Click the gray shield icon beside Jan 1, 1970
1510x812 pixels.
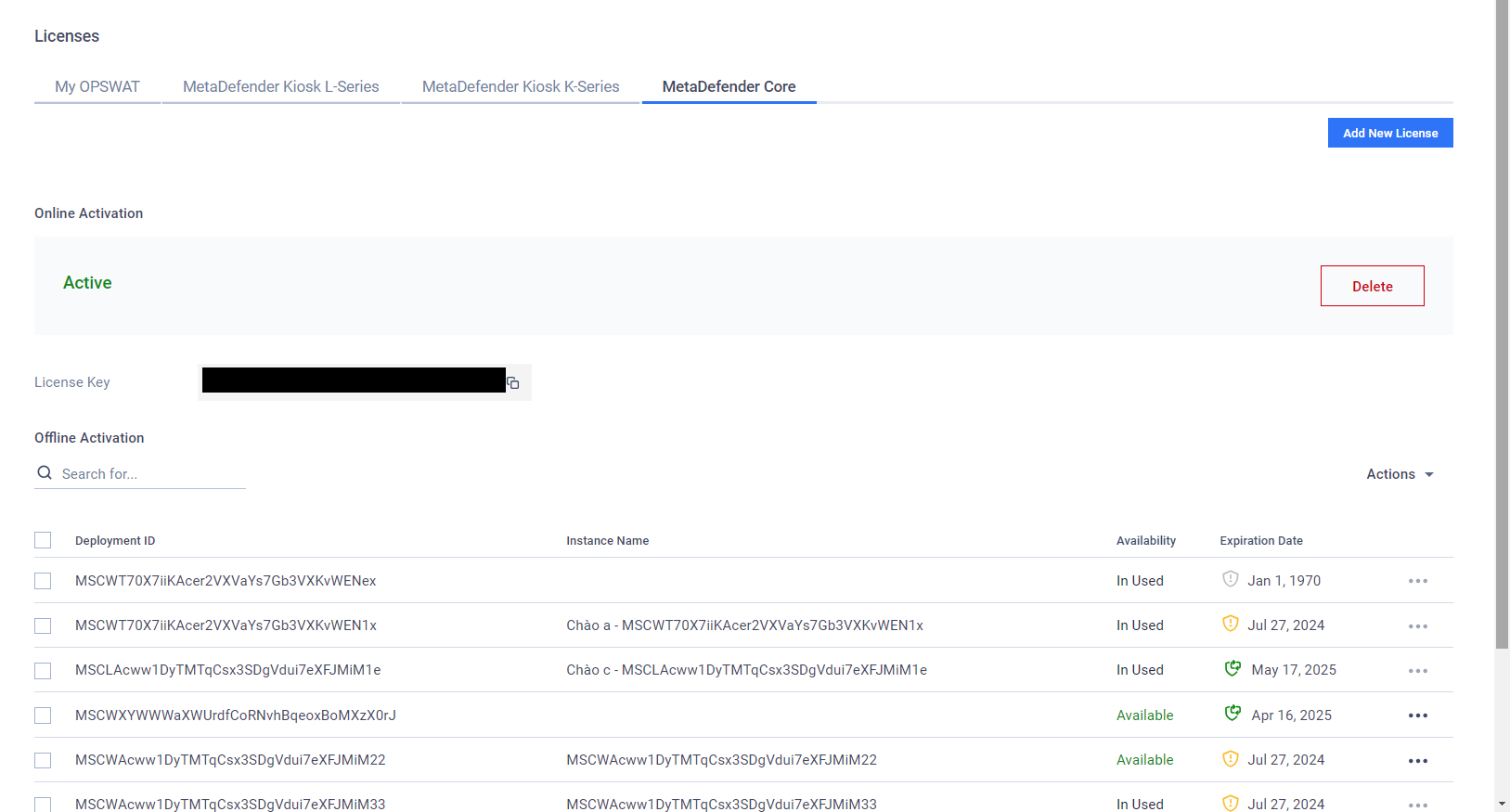[x=1231, y=580]
